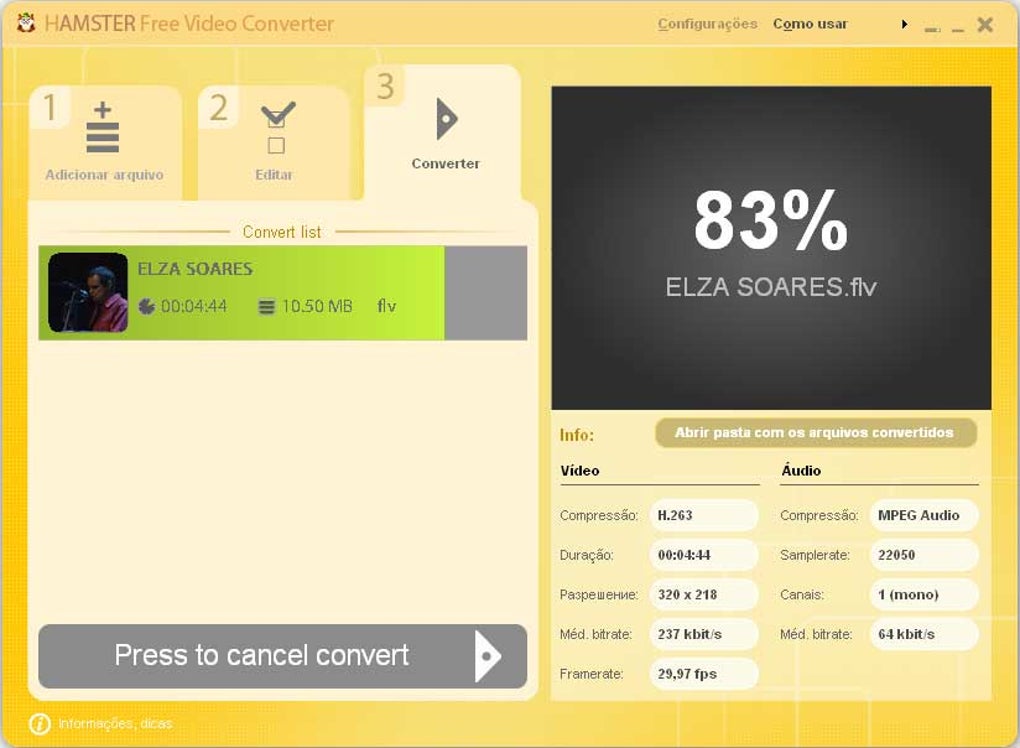
Task: Click the H.263 video compression field
Action: click(x=703, y=515)
